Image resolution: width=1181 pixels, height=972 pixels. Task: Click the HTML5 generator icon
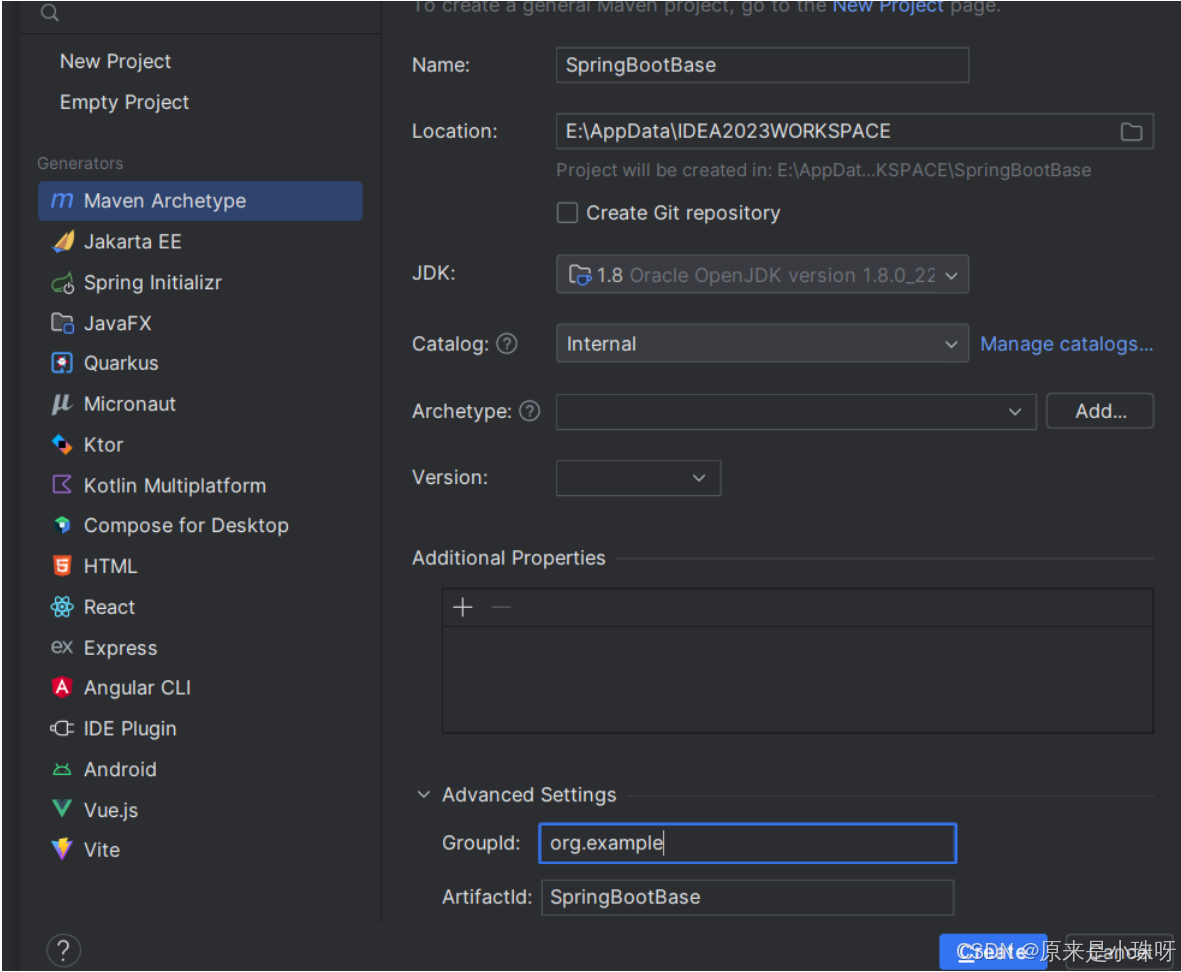coord(62,565)
